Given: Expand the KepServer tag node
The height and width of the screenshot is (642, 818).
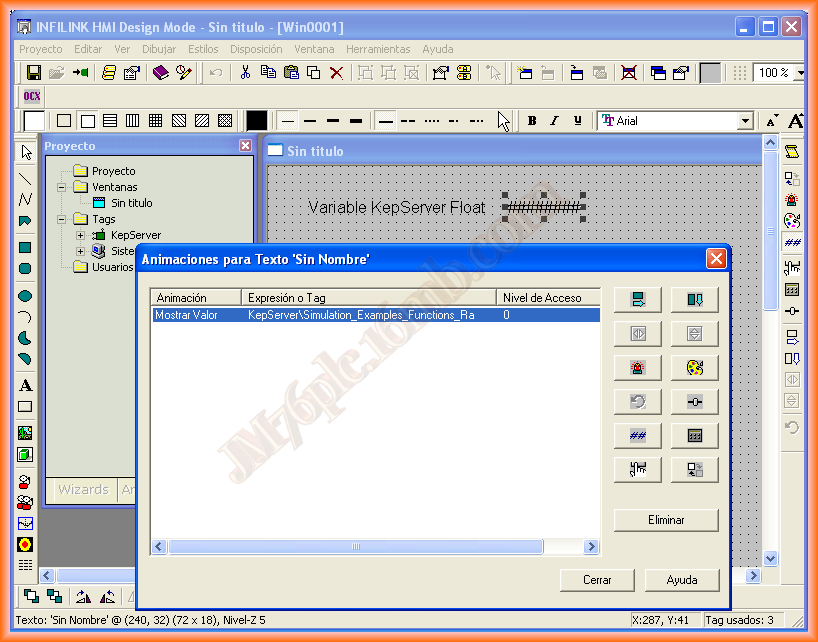Looking at the screenshot, I should point(80,235).
